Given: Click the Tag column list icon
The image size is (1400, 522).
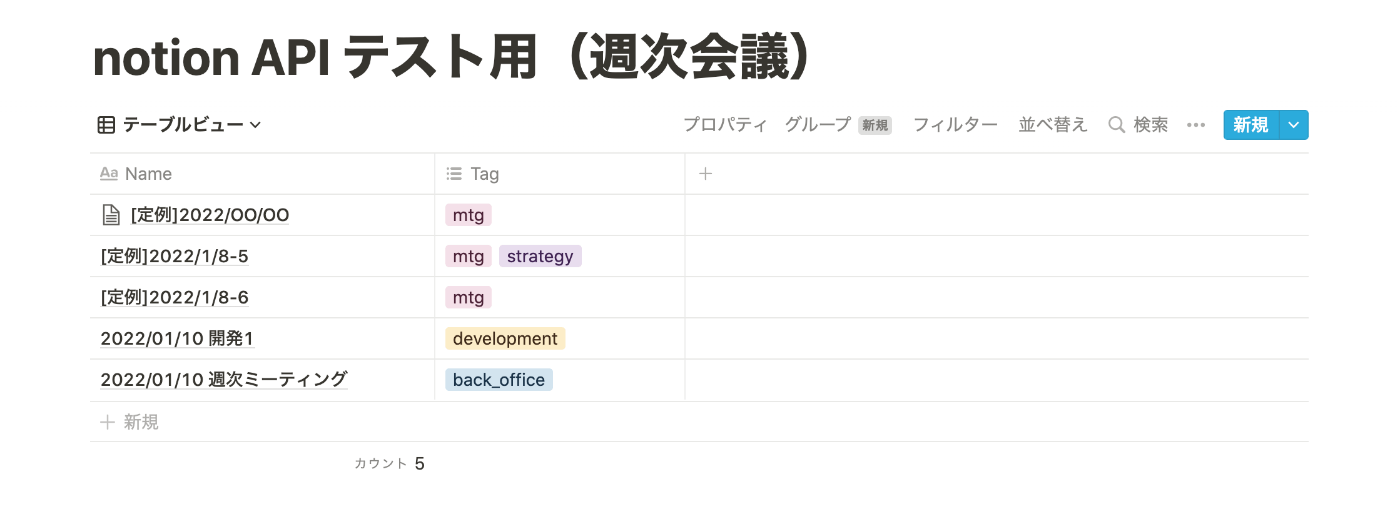Looking at the screenshot, I should [454, 174].
